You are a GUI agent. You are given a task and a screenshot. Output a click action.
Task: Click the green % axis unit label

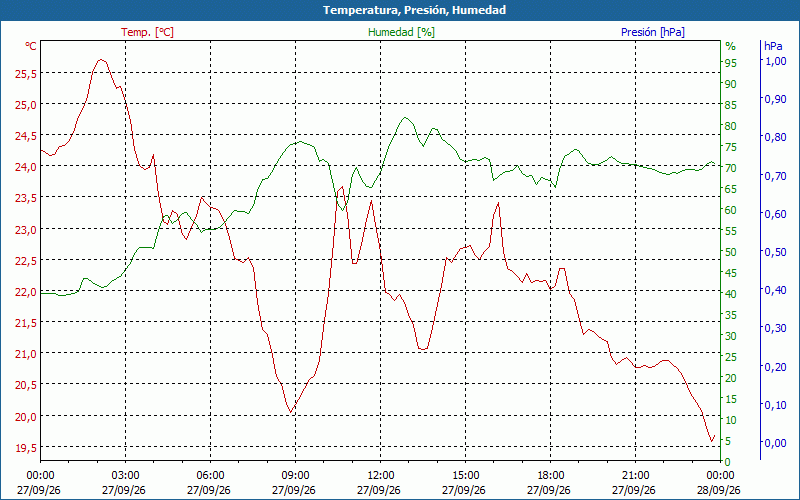tap(731, 46)
